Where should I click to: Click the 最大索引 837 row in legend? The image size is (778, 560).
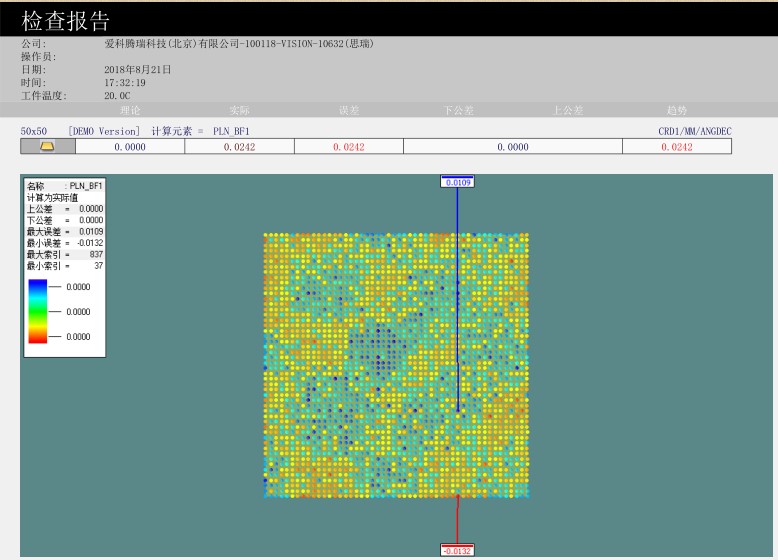coord(65,254)
